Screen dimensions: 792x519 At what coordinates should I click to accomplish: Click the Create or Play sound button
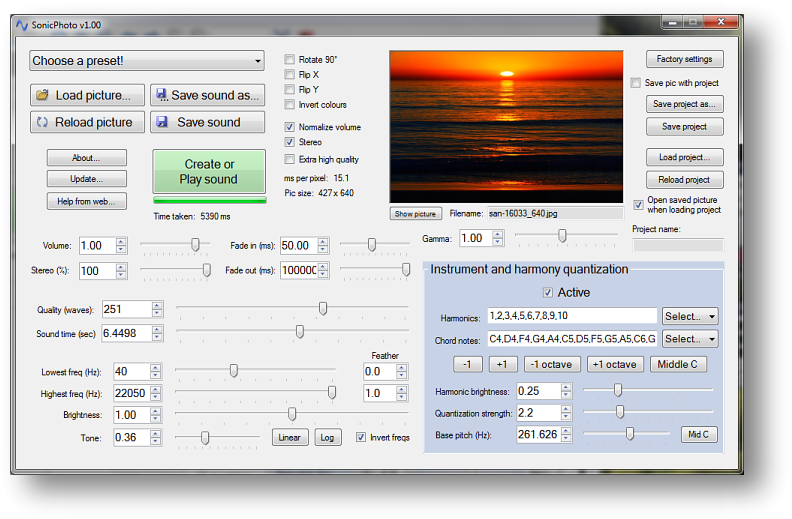[209, 172]
